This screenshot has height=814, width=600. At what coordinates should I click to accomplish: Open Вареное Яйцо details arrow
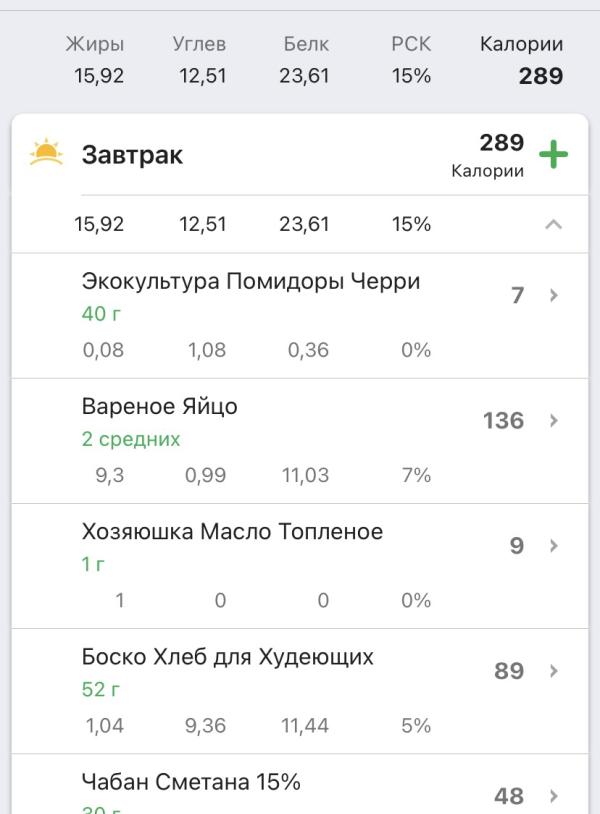pos(553,421)
